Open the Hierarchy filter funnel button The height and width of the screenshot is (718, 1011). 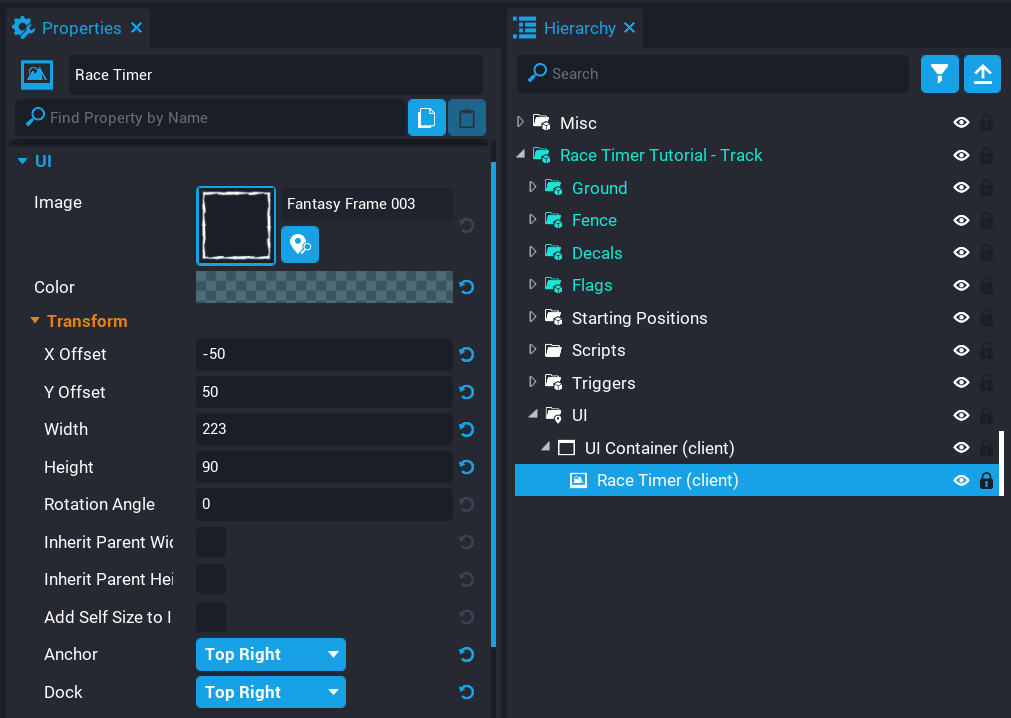pyautogui.click(x=939, y=74)
